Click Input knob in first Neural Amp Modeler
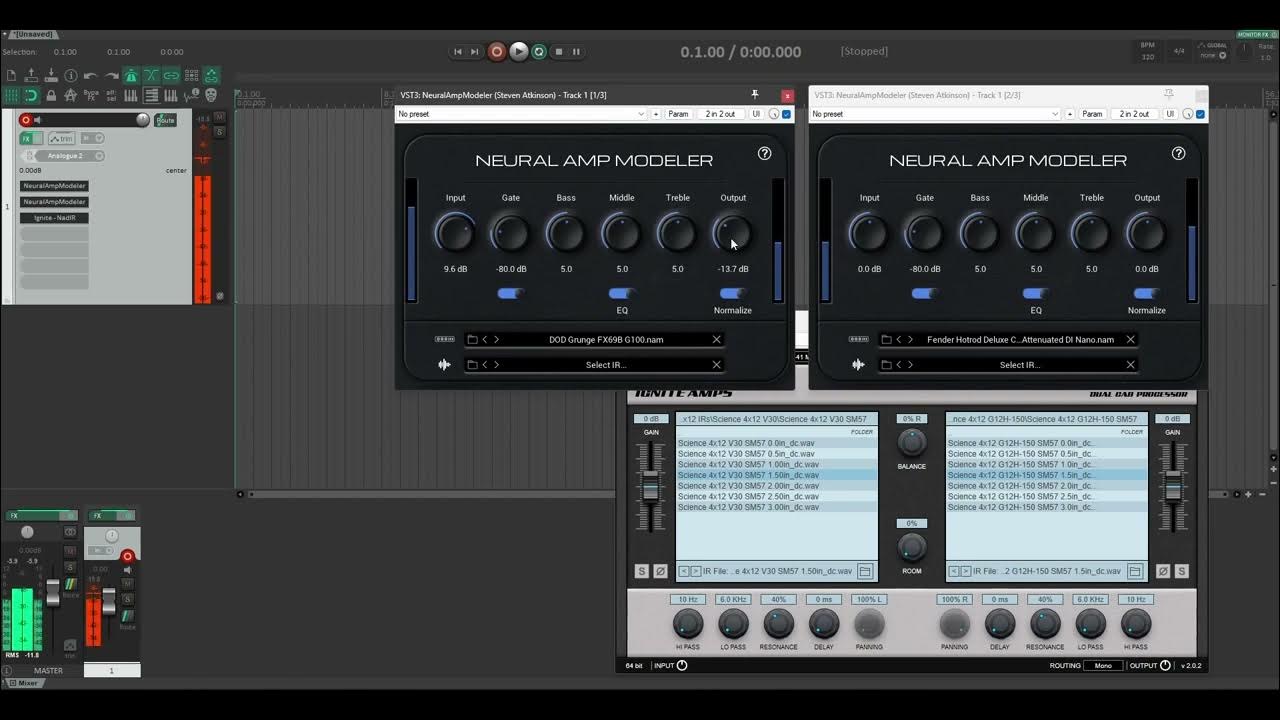1280x720 pixels. pyautogui.click(x=455, y=233)
